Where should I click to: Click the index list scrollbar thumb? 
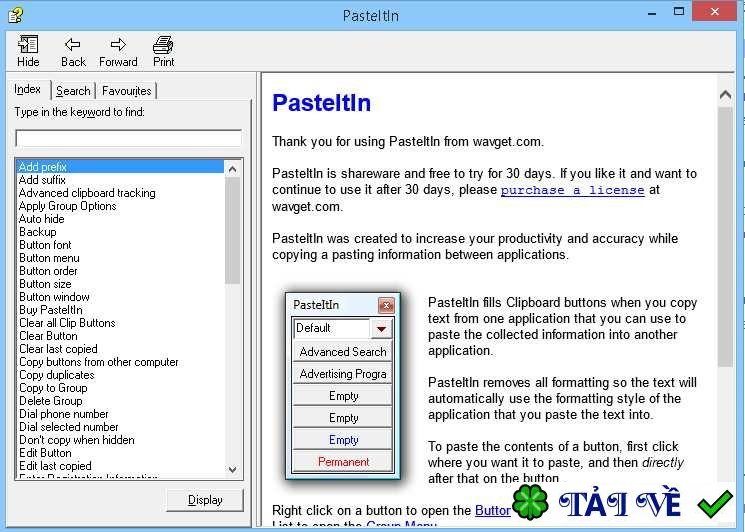(x=232, y=230)
